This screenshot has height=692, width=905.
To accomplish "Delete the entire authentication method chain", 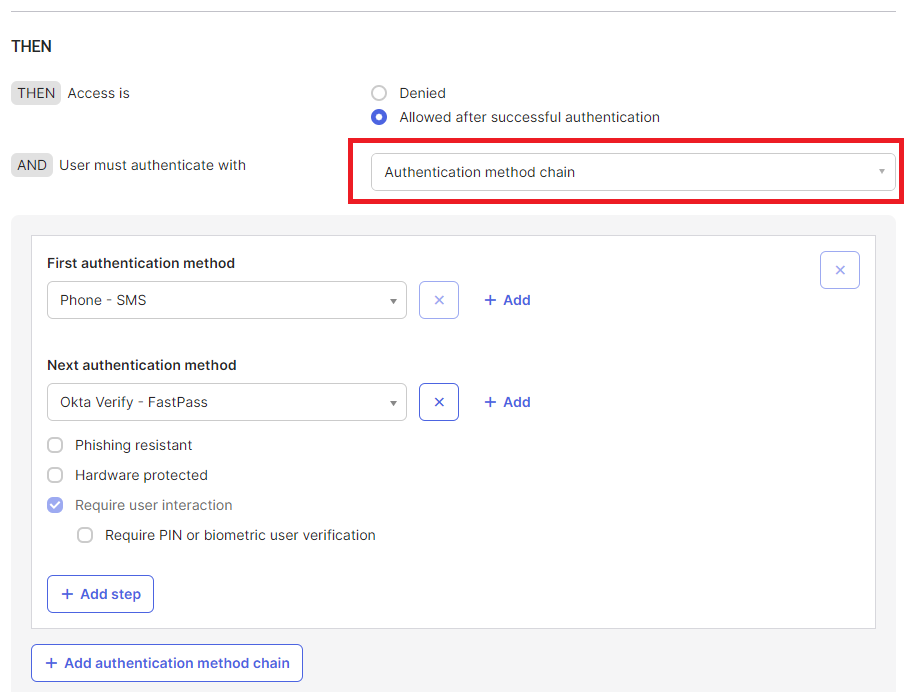I will pos(839,270).
